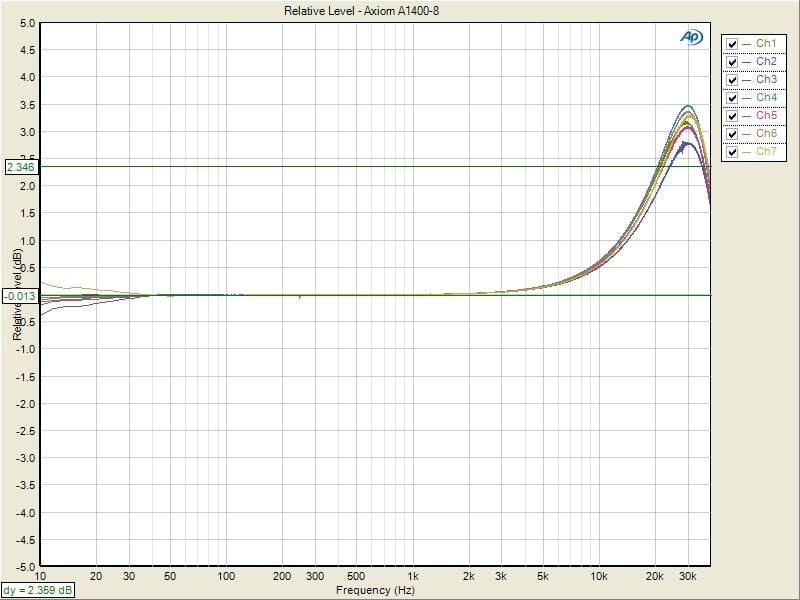Click the Frequency (Hz) axis label
This screenshot has width=800, height=600.
click(373, 590)
